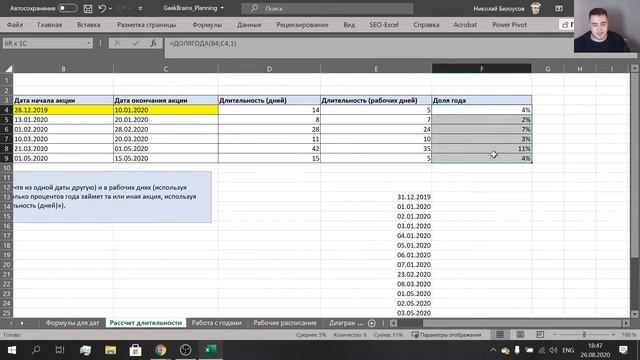Click the Enter formula checkmark icon
Image resolution: width=640 pixels, height=360 pixels.
pos(136,43)
